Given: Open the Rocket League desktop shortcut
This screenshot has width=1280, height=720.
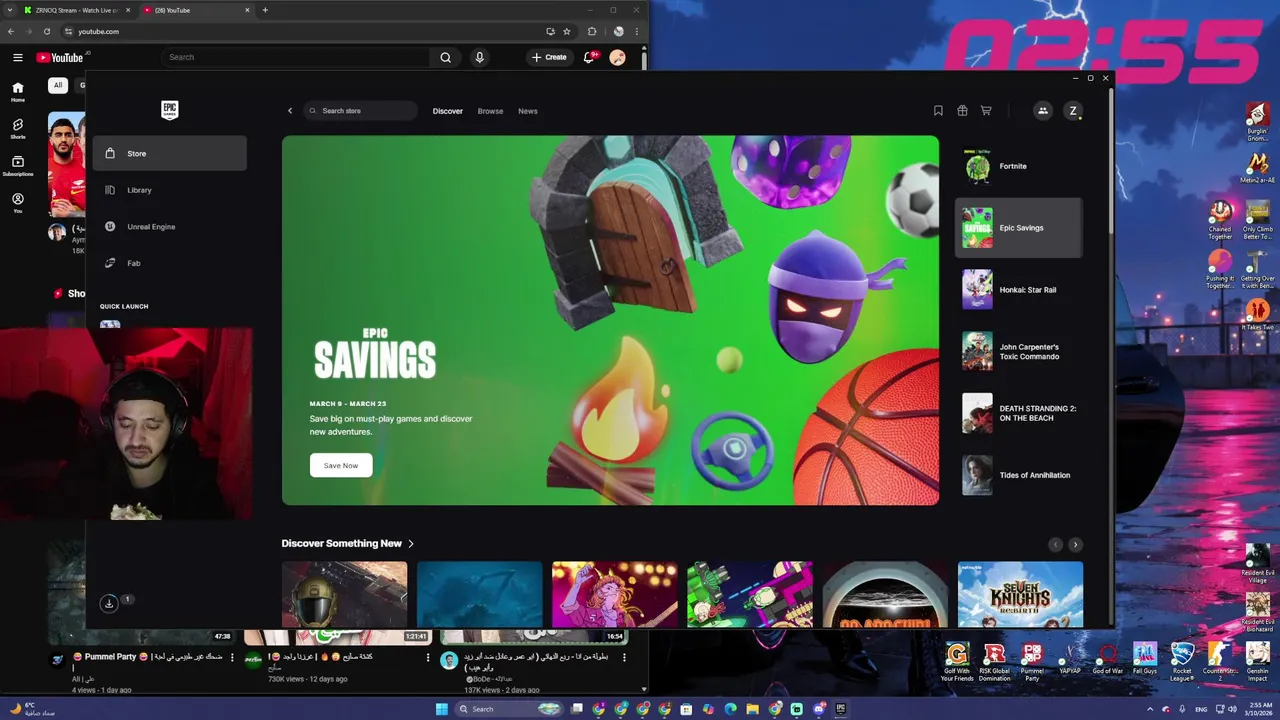Looking at the screenshot, I should click(1182, 662).
